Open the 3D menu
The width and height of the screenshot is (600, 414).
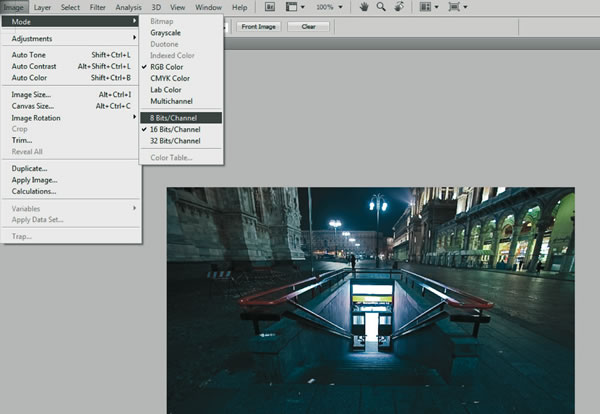[156, 7]
